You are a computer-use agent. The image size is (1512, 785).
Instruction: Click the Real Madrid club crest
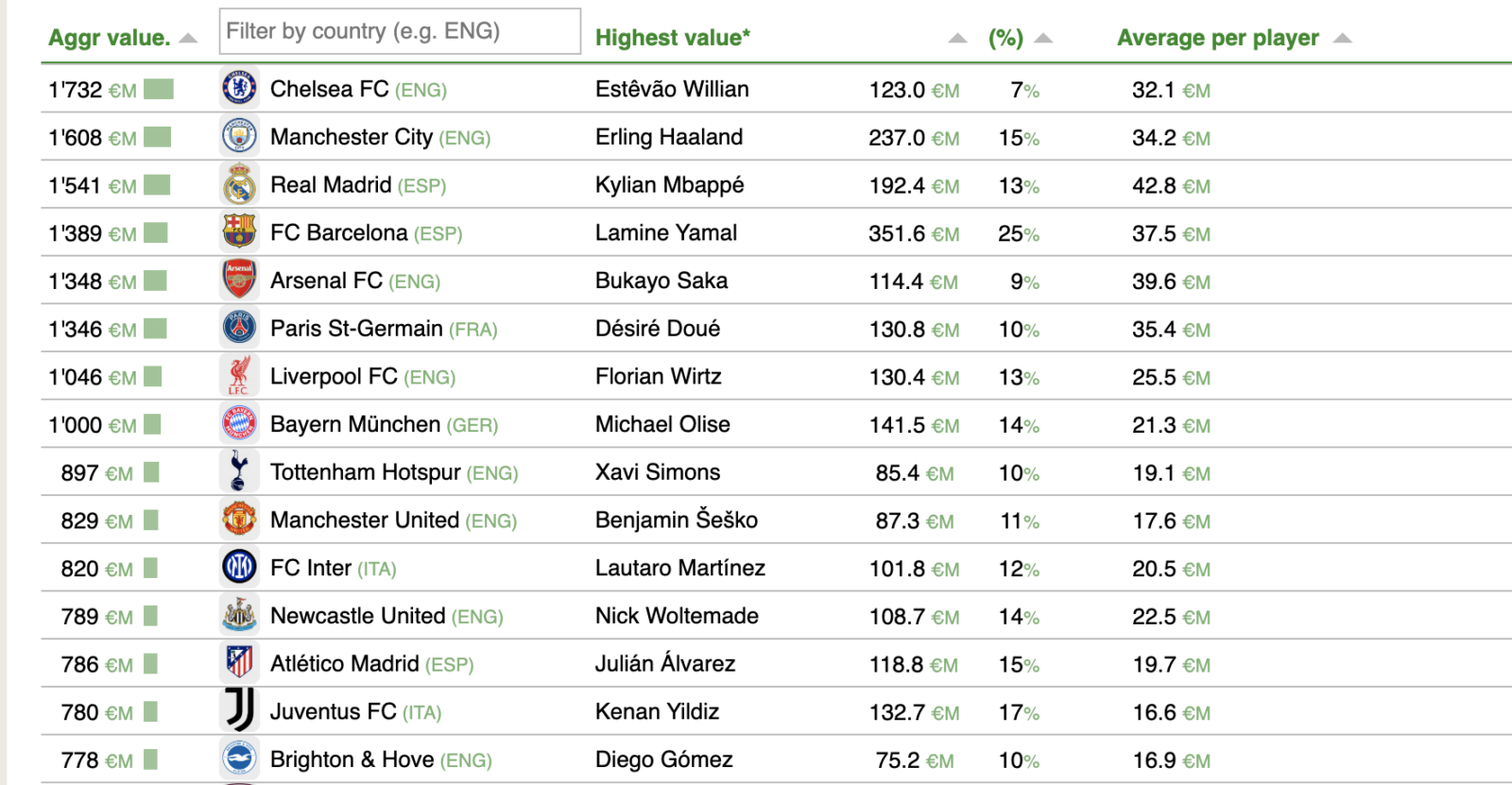tap(239, 185)
